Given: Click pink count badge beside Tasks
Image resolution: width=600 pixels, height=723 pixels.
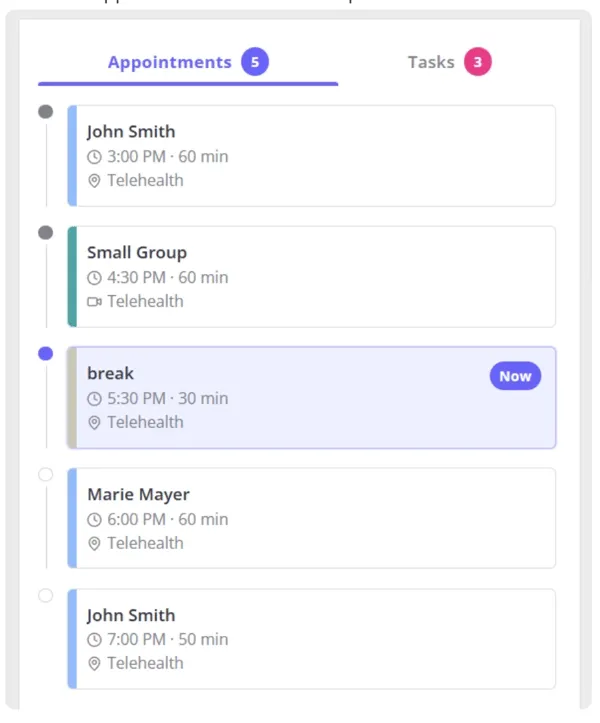Looking at the screenshot, I should point(478,61).
